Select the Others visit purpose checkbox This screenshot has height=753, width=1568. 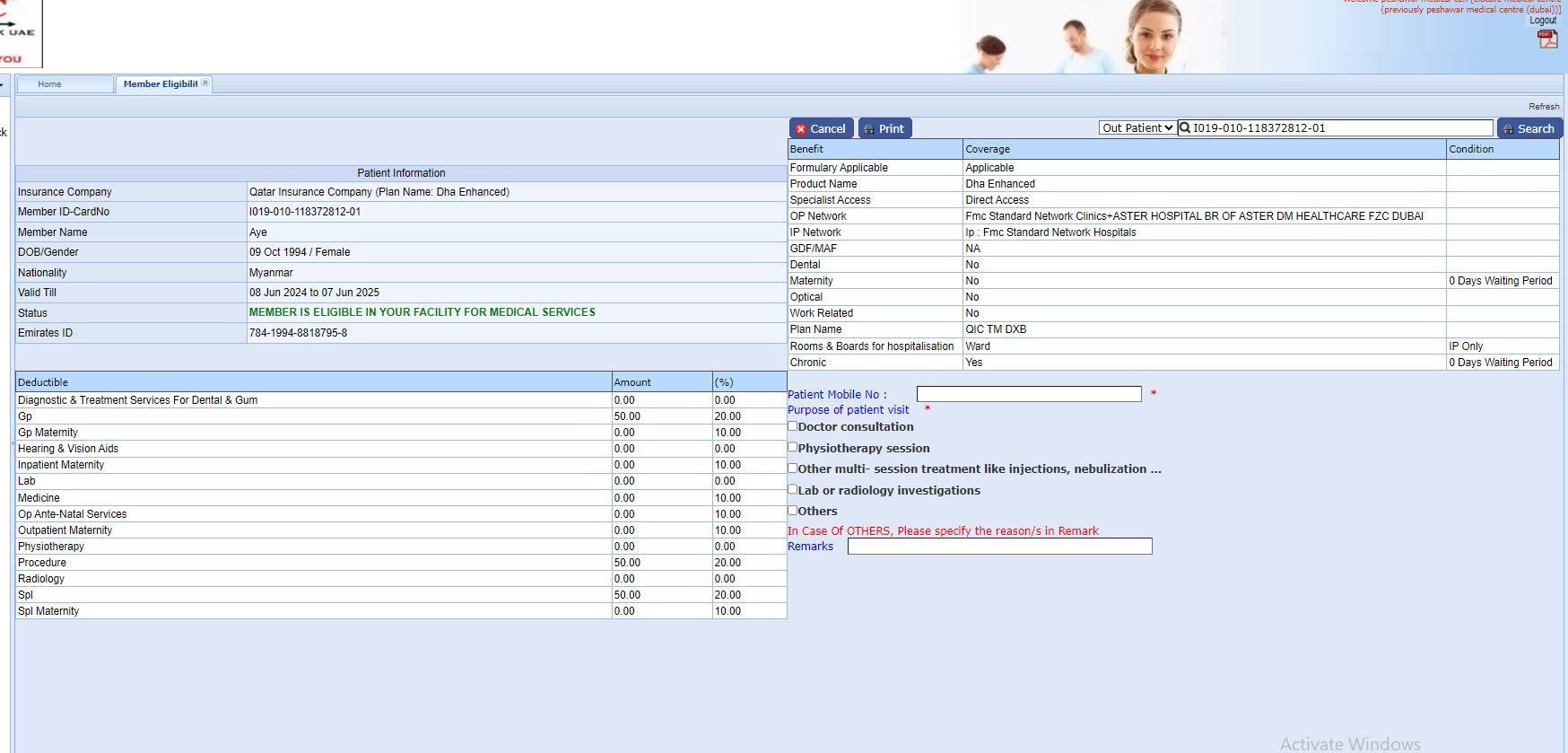click(x=793, y=510)
